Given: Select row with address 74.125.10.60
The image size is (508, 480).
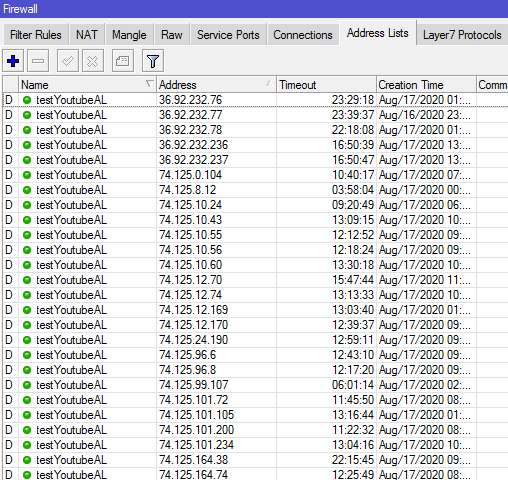Looking at the screenshot, I should tap(255, 265).
